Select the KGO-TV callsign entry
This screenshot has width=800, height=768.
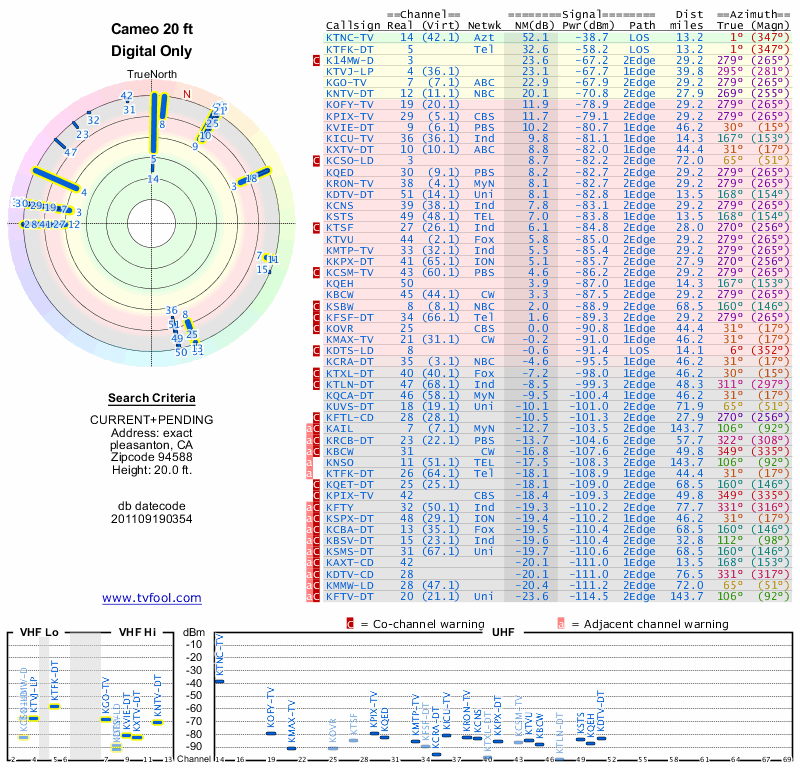(x=346, y=83)
